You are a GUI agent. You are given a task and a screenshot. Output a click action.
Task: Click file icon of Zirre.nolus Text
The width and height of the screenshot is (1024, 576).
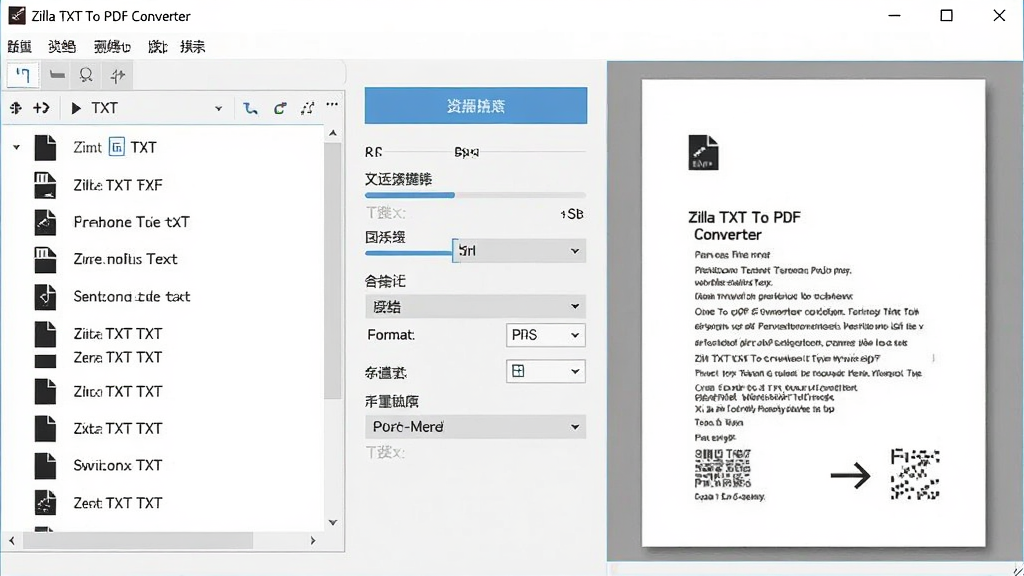45,259
